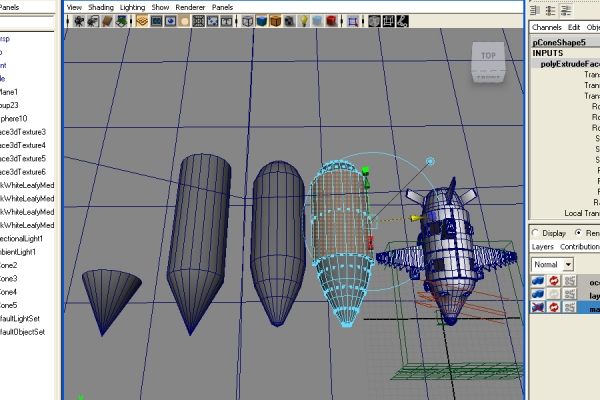Click the Select Camera icon in viewport toolbar
The image size is (600, 400).
tap(79, 21)
